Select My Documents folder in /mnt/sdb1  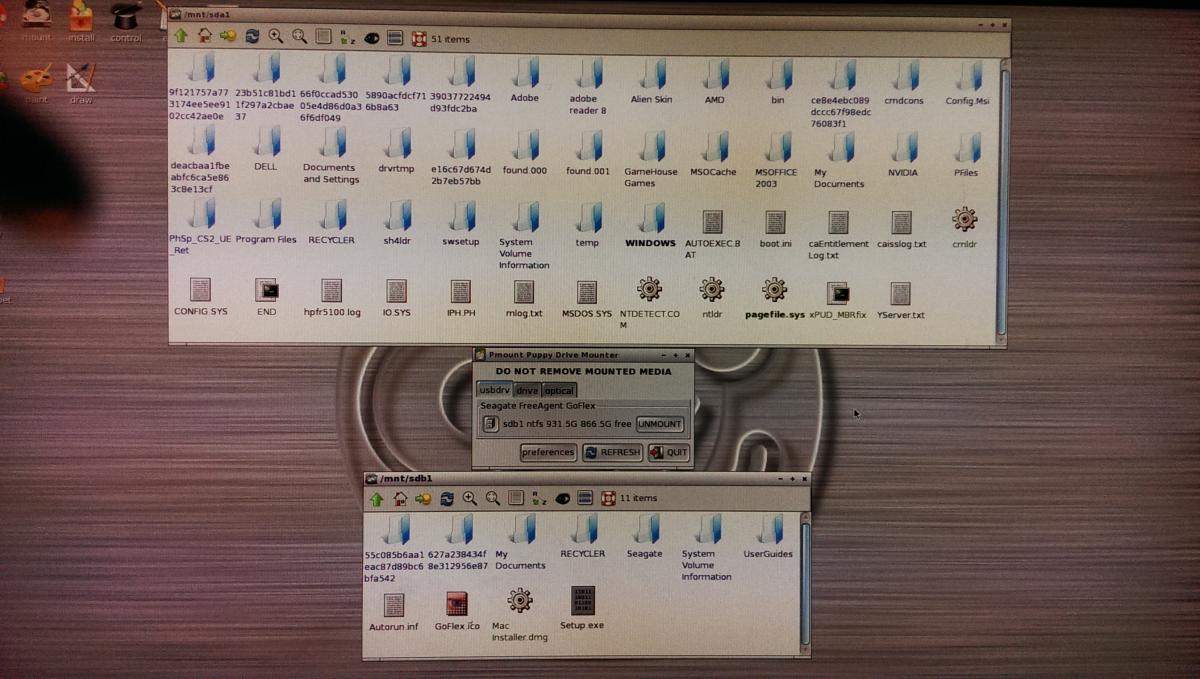coord(521,542)
